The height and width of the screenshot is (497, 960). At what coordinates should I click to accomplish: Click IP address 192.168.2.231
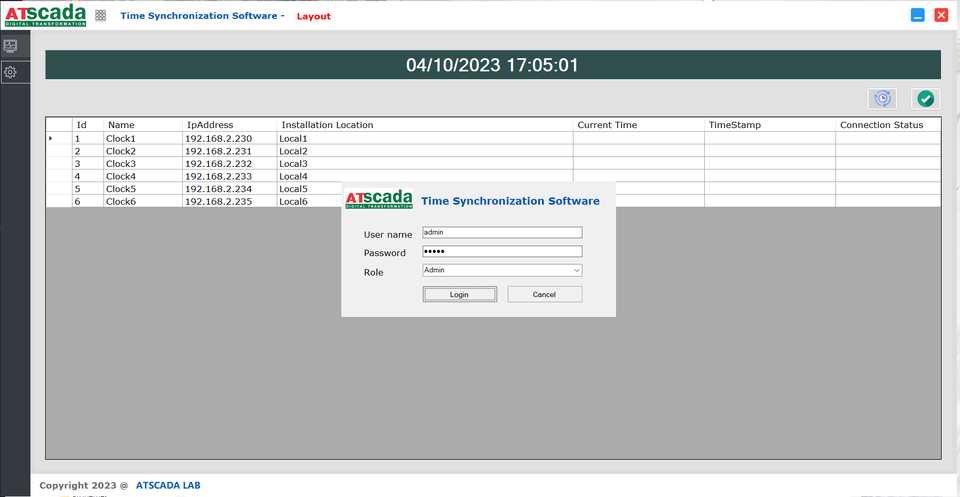click(230, 151)
